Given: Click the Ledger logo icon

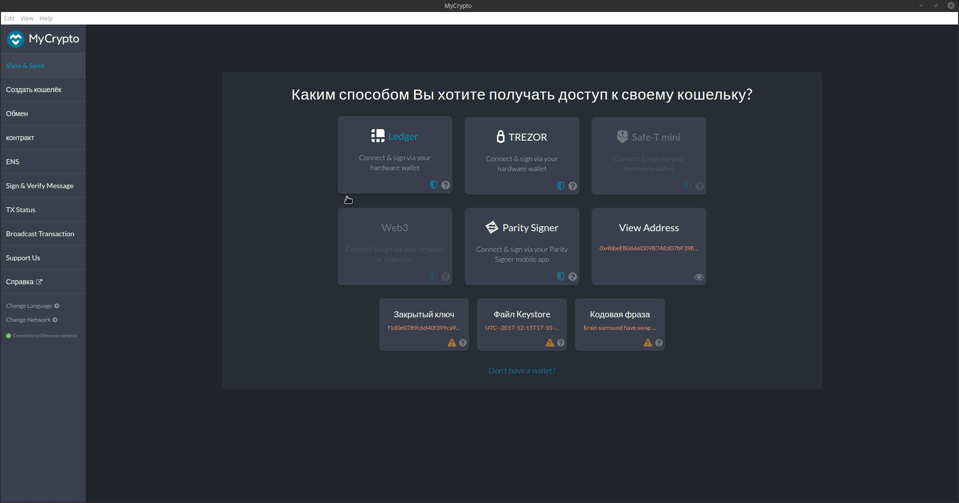Looking at the screenshot, I should click(x=378, y=135).
